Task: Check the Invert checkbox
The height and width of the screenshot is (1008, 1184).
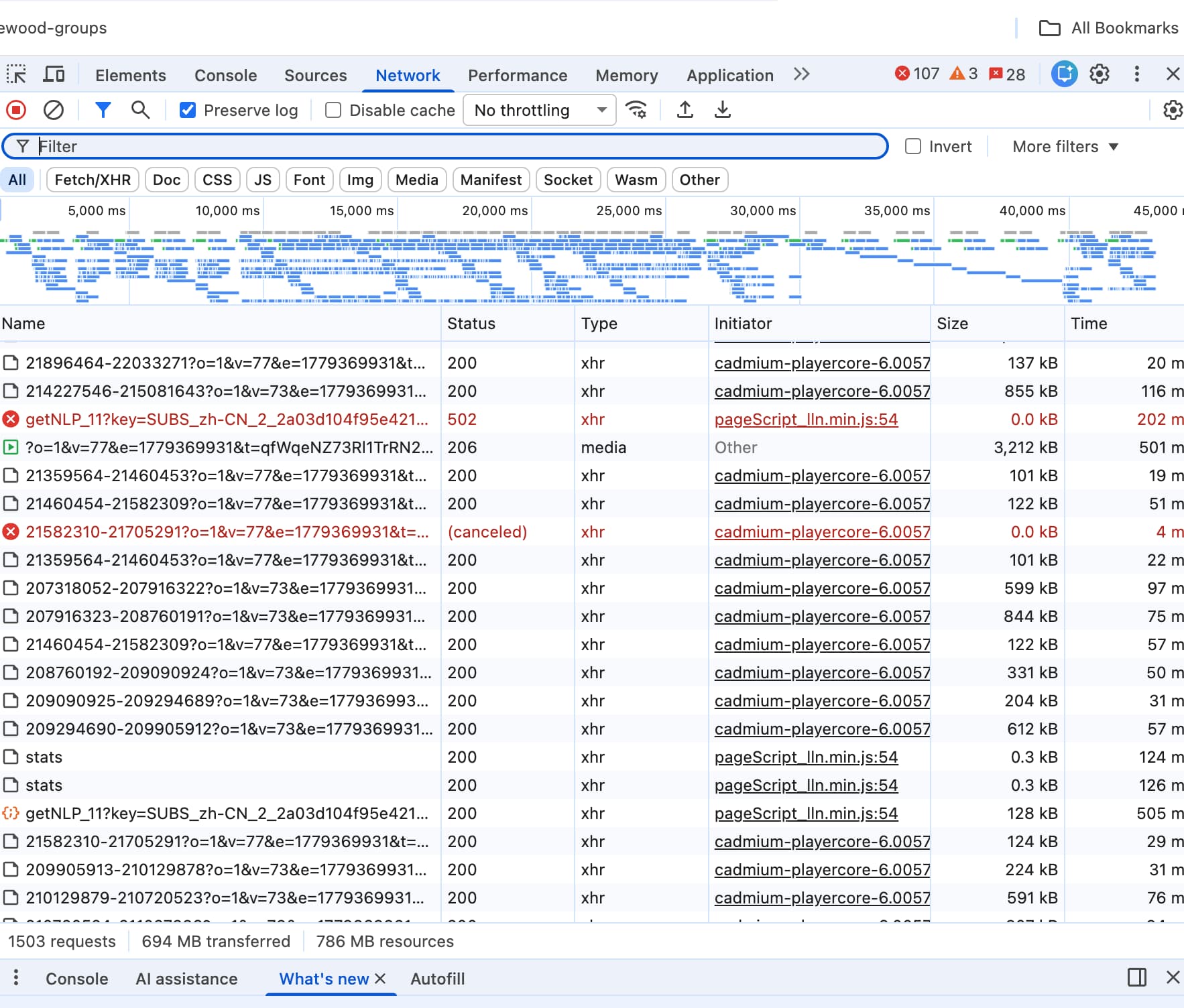Action: (913, 146)
